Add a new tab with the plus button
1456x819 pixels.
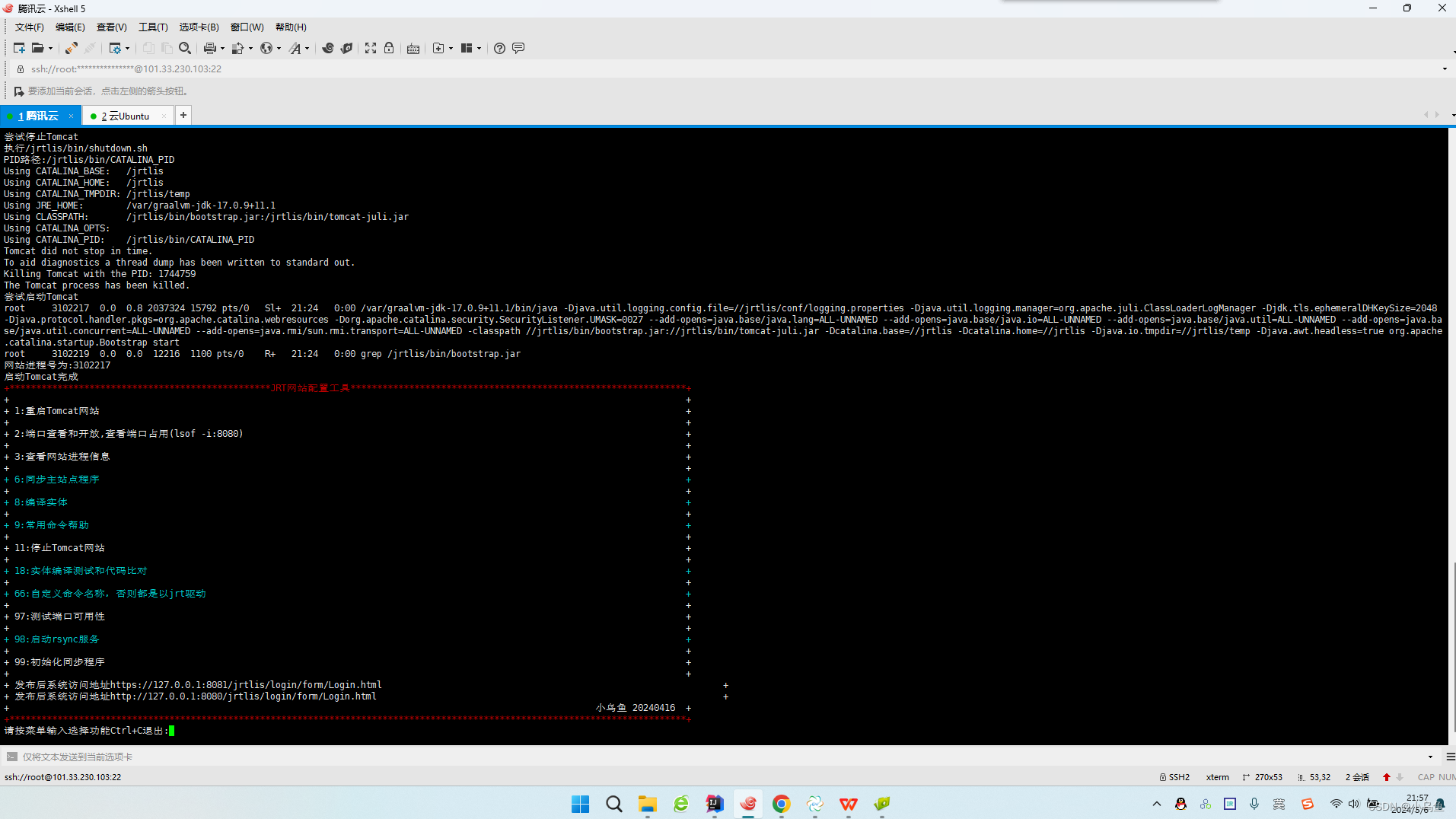tap(183, 115)
